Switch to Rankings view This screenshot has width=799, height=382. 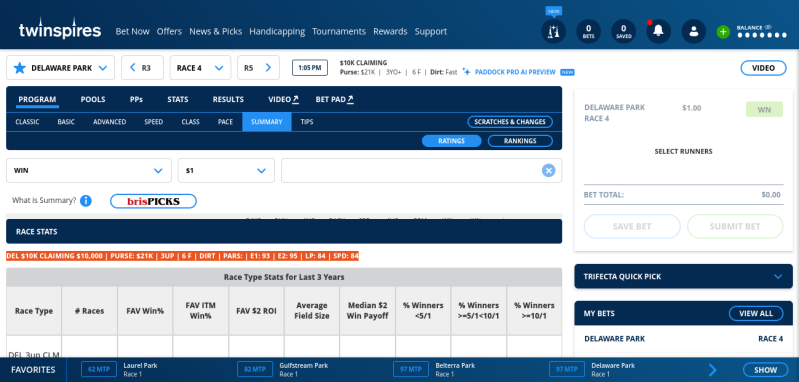click(520, 141)
